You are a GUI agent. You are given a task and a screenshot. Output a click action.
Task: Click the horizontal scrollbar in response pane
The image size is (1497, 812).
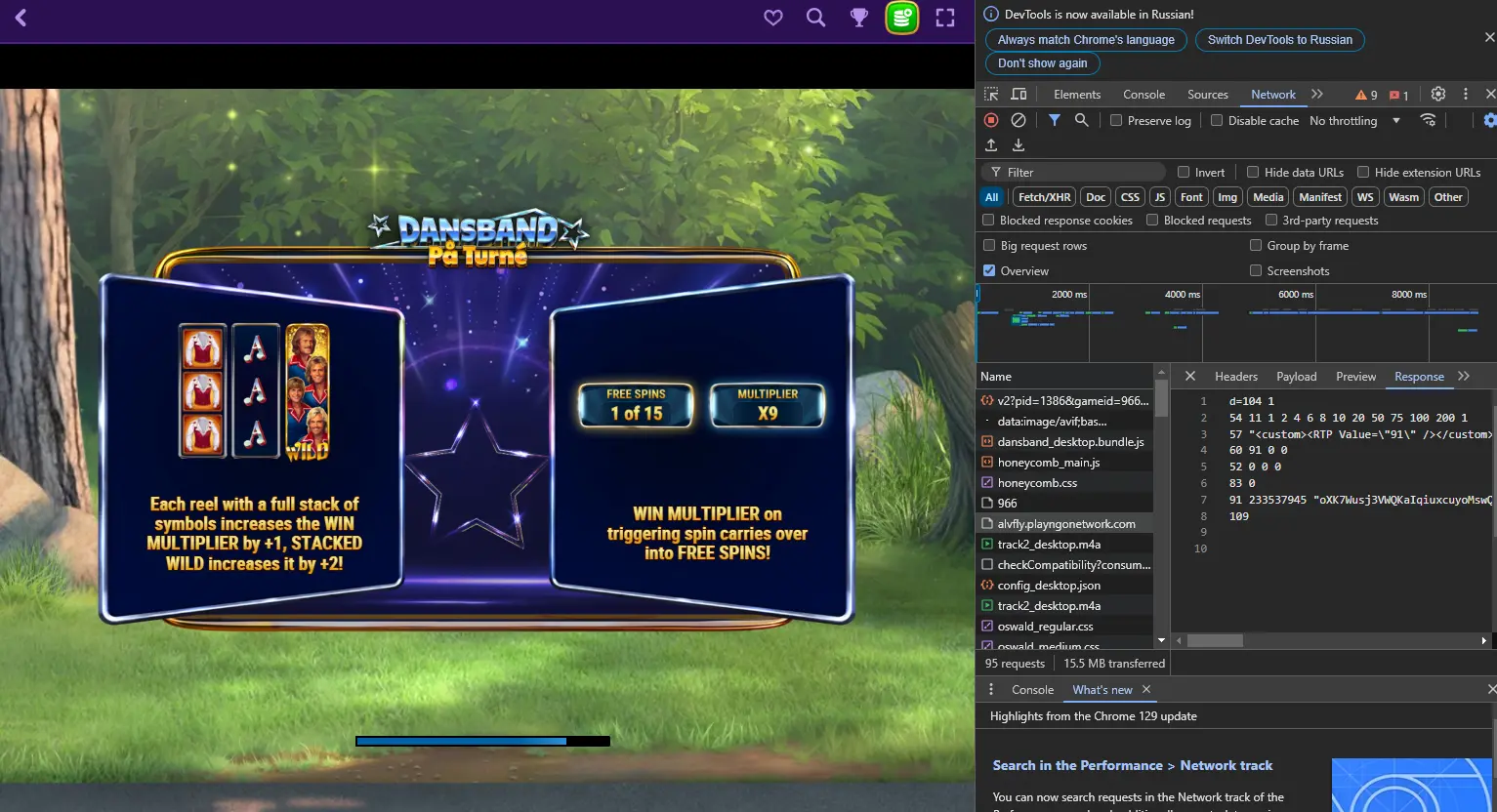click(x=1215, y=640)
